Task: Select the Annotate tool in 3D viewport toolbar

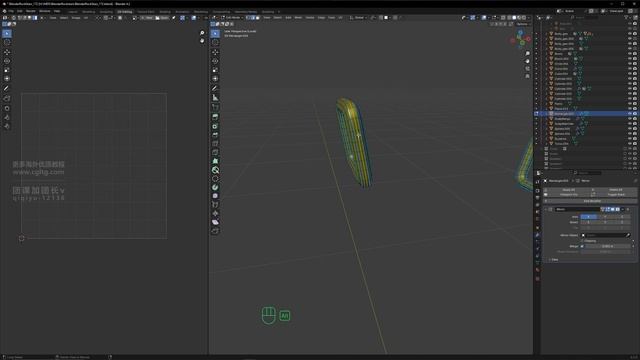Action: coord(215,89)
